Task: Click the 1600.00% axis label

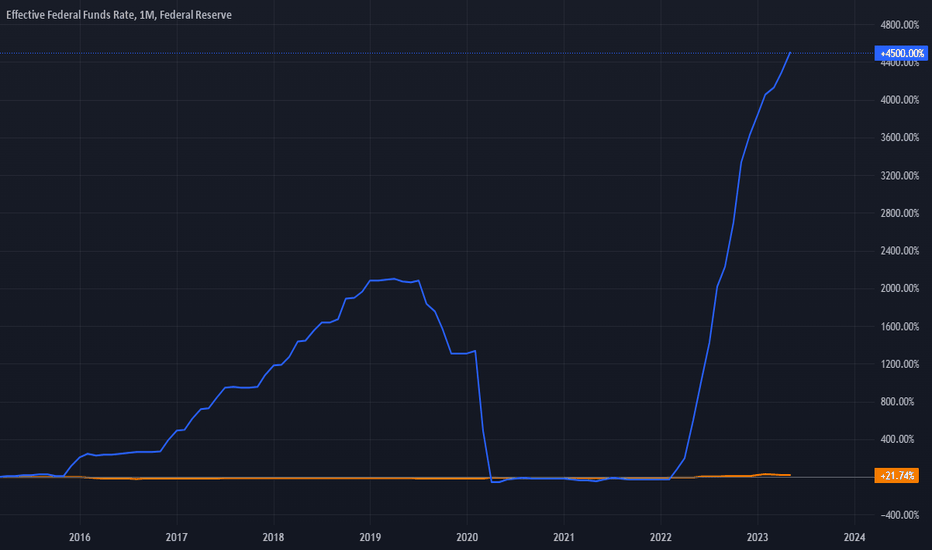Action: click(899, 326)
